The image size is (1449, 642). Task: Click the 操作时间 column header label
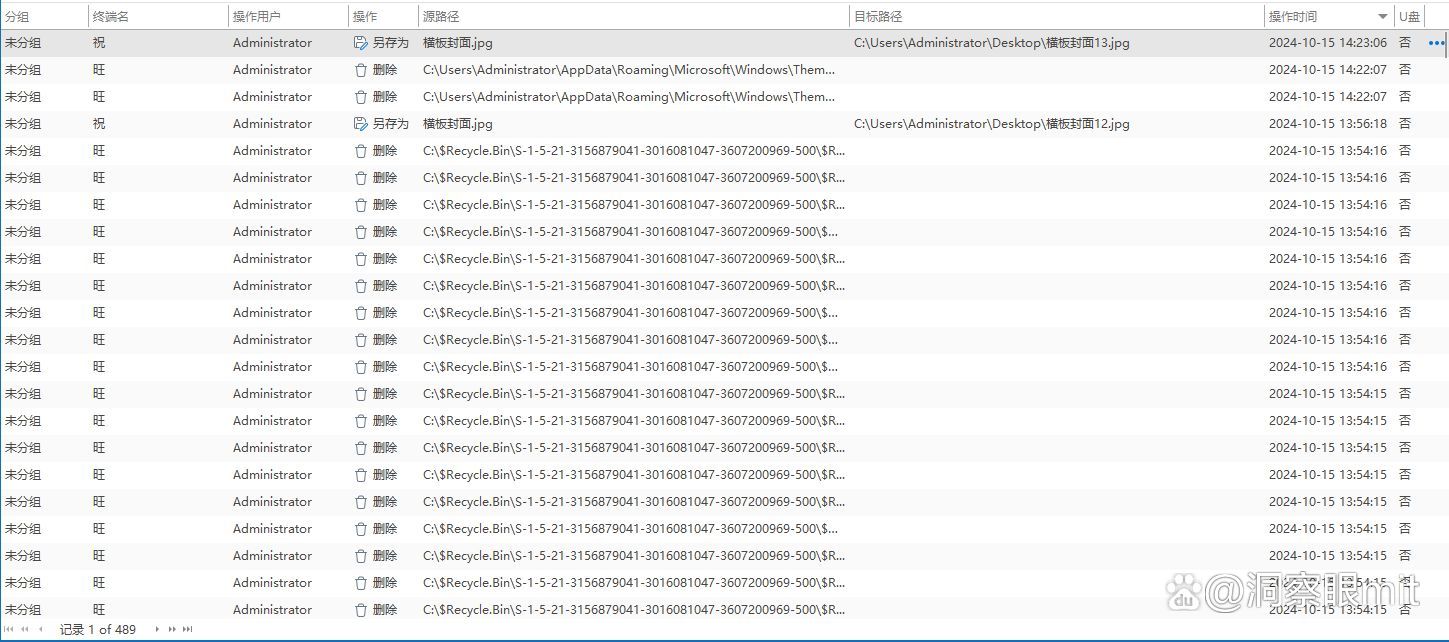click(x=1293, y=17)
